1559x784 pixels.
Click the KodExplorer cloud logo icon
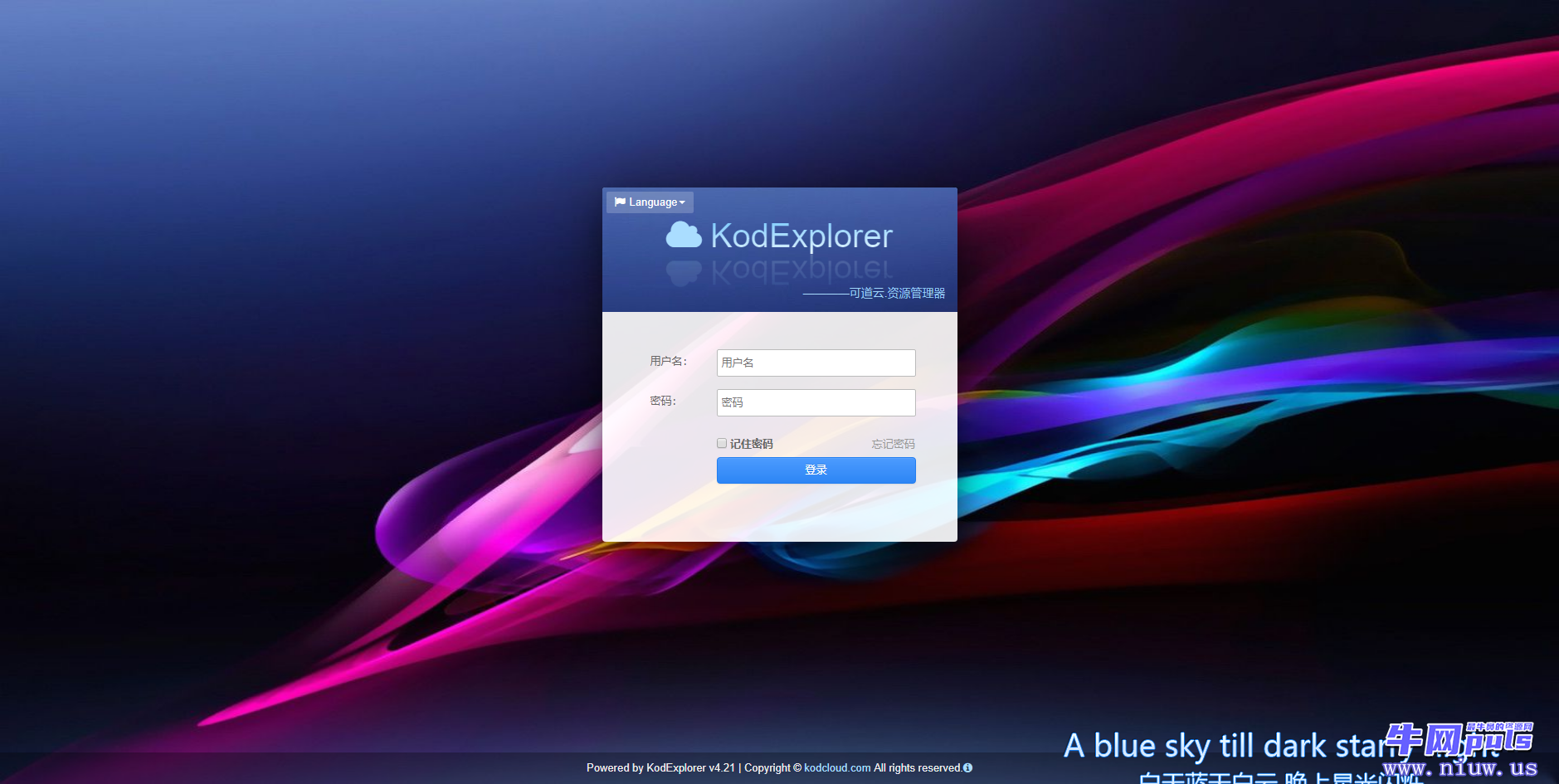[x=684, y=236]
